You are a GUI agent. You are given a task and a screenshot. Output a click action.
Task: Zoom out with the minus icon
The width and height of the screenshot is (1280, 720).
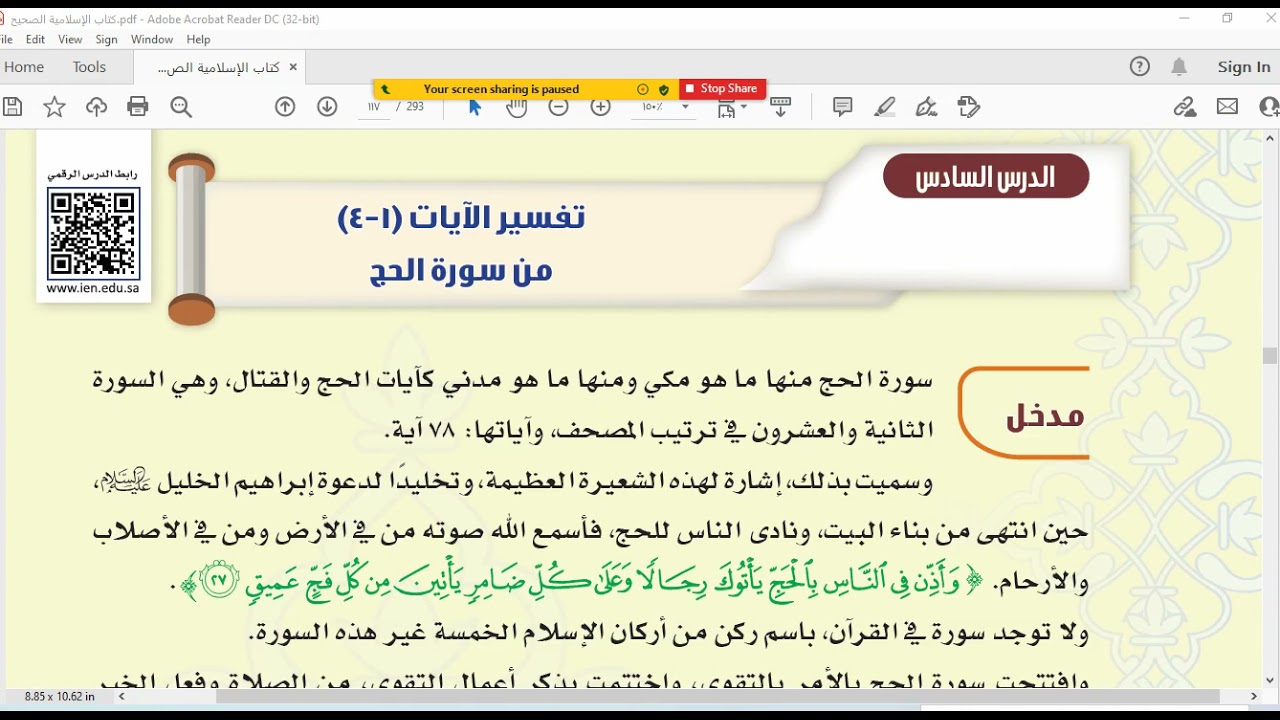(558, 107)
